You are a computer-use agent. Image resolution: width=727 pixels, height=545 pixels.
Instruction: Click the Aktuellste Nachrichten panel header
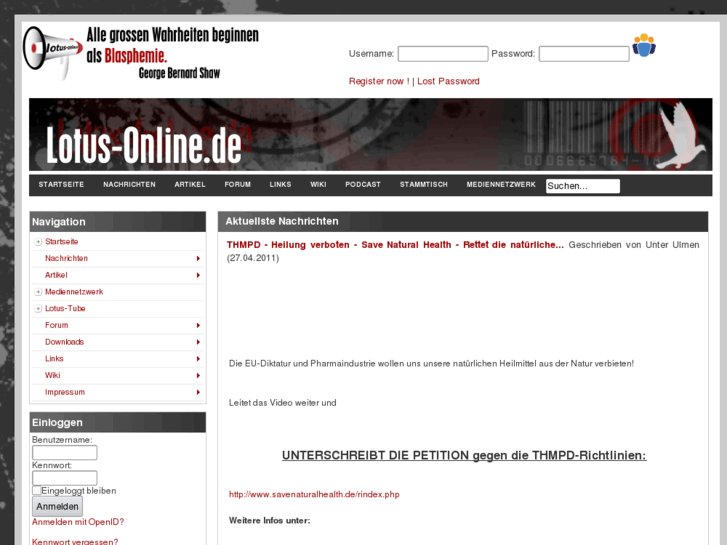coord(463,221)
